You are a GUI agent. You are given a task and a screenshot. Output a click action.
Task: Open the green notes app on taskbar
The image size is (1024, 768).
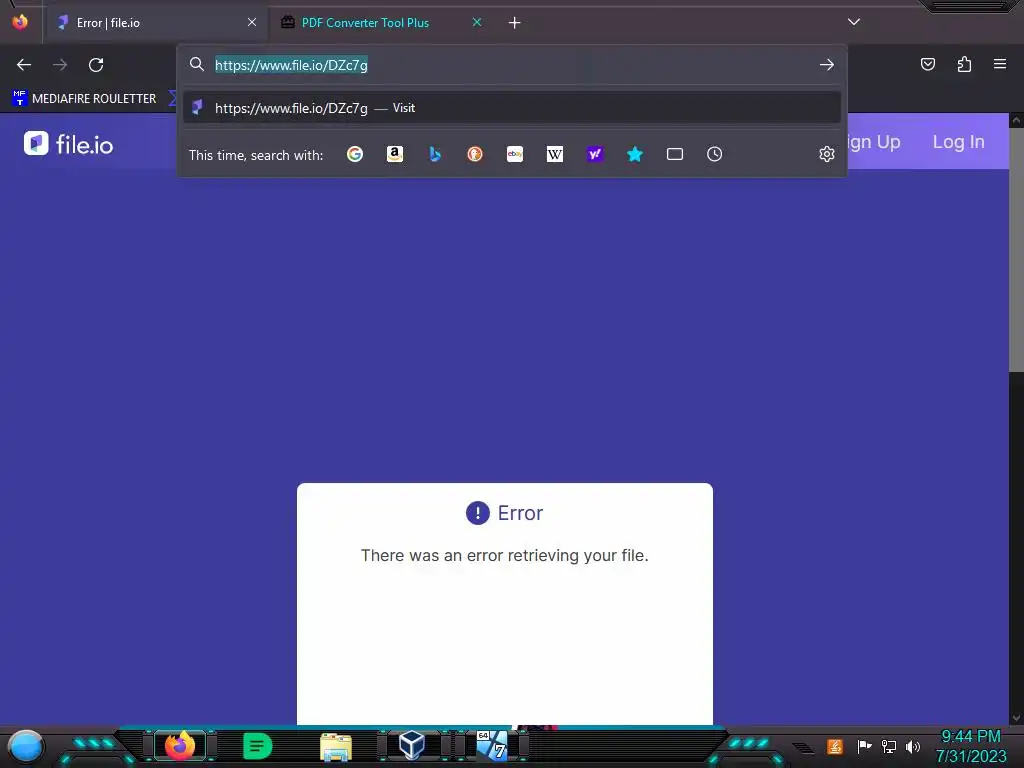(257, 746)
